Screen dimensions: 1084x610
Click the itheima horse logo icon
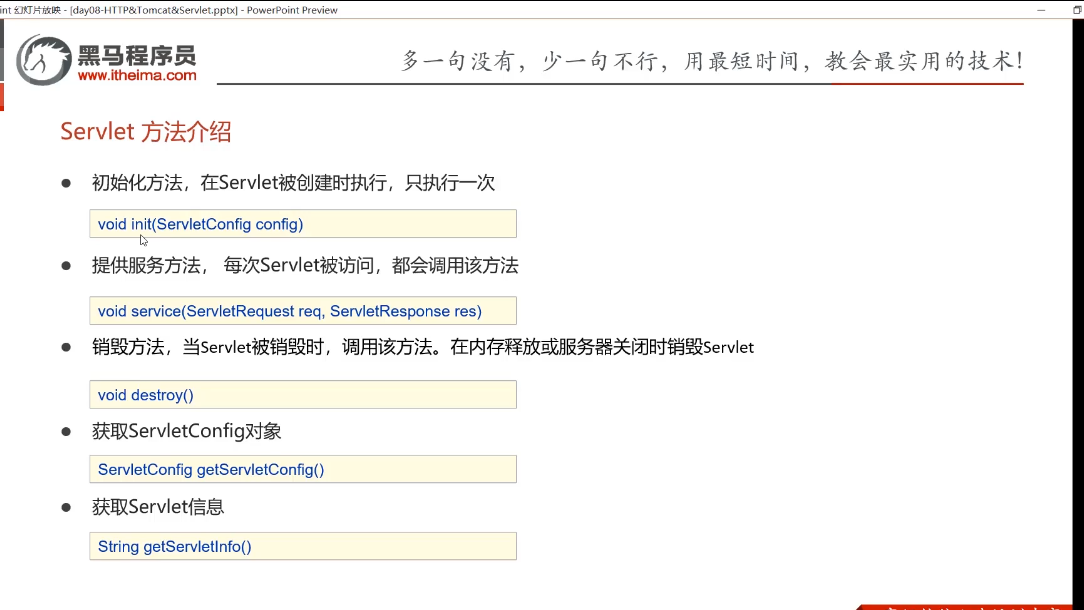click(44, 60)
